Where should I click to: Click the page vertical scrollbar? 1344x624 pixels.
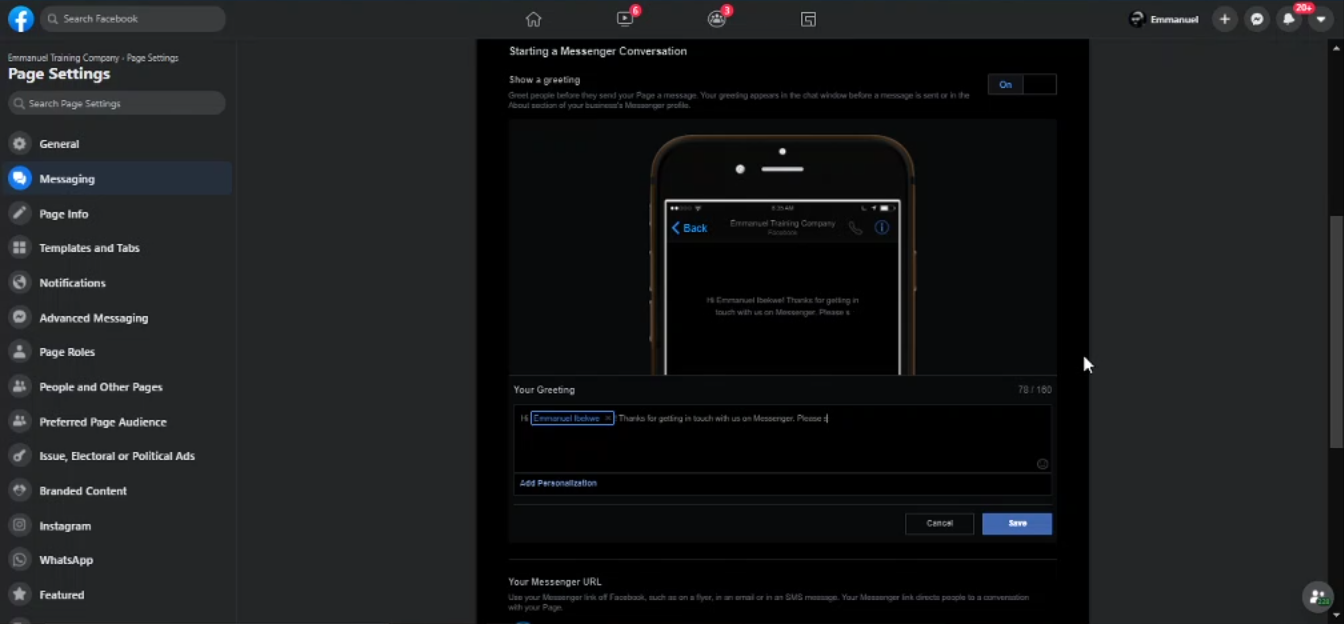point(1337,332)
